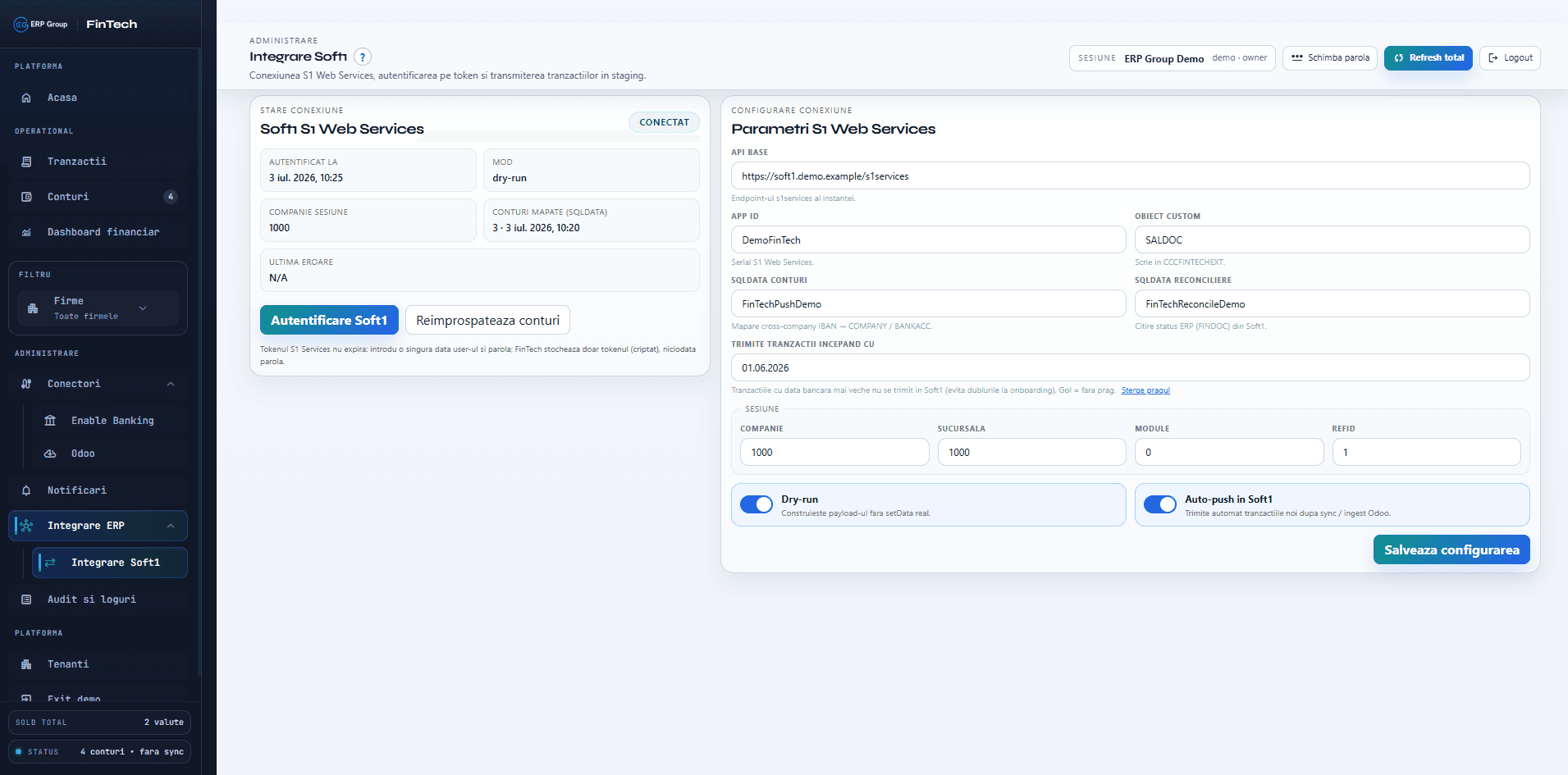Click Autentificat la timestamp 3 iul. 2026, 10:25
The image size is (1568, 775).
tap(306, 178)
